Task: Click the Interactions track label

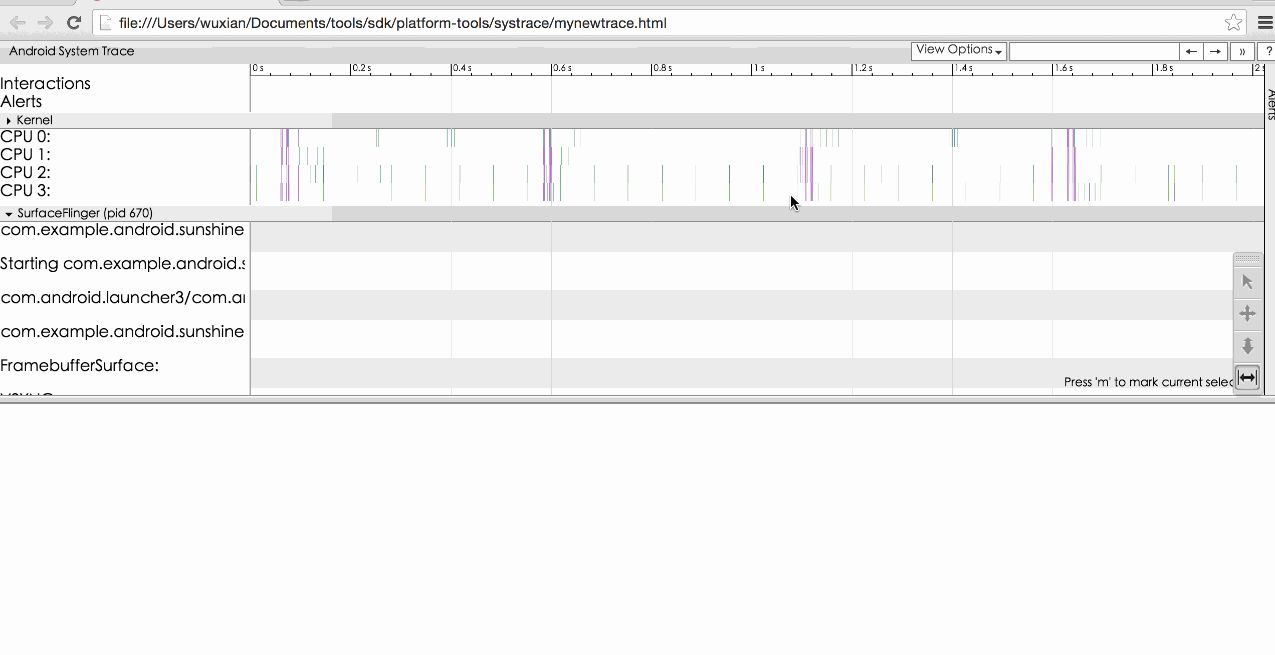Action: tap(46, 83)
